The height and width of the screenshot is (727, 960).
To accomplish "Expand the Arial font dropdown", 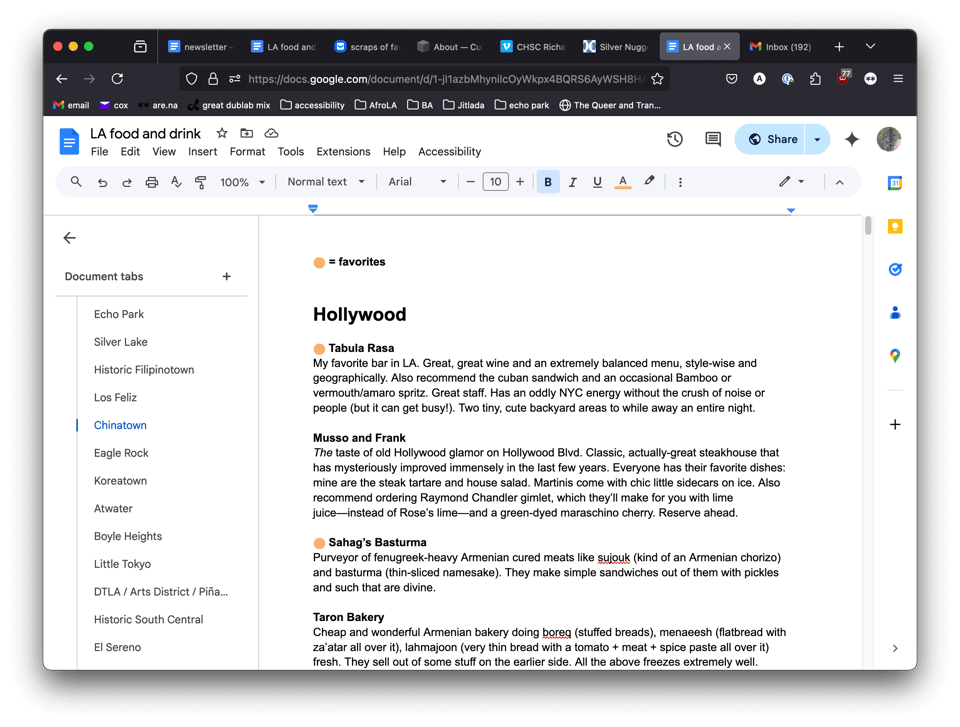I will [417, 182].
